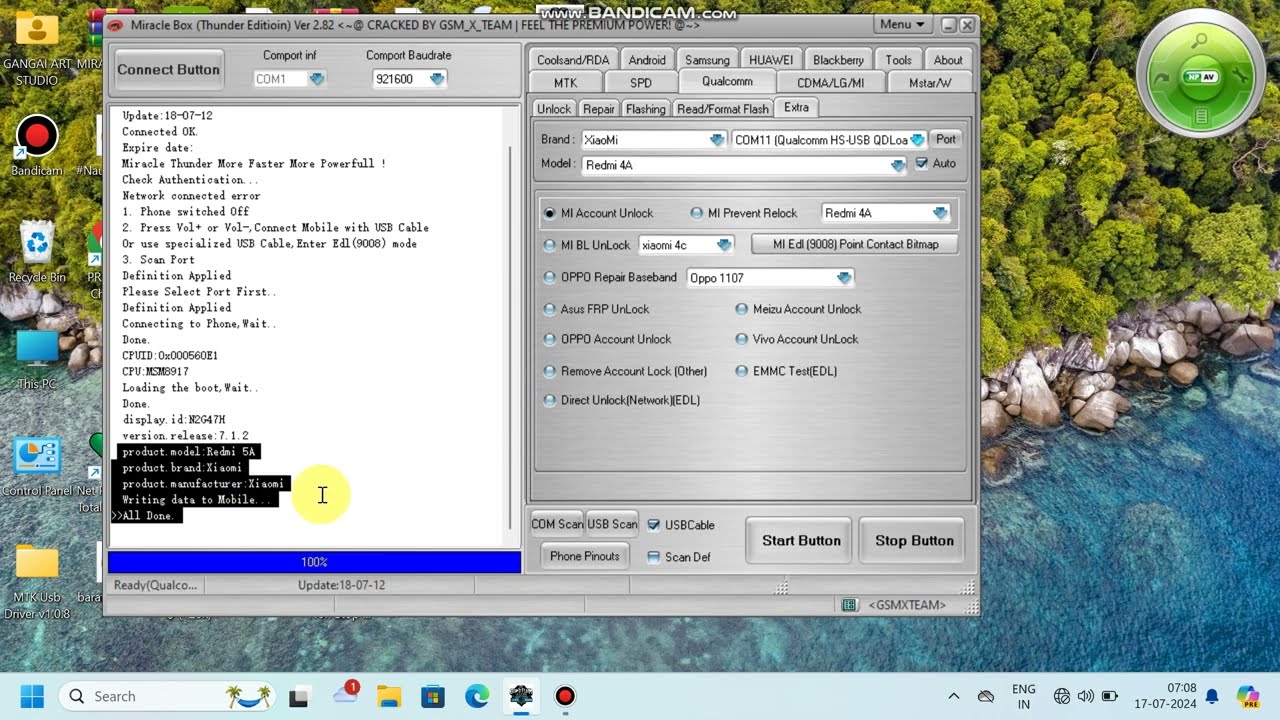Click the Start Button
The width and height of the screenshot is (1280, 720).
click(801, 541)
